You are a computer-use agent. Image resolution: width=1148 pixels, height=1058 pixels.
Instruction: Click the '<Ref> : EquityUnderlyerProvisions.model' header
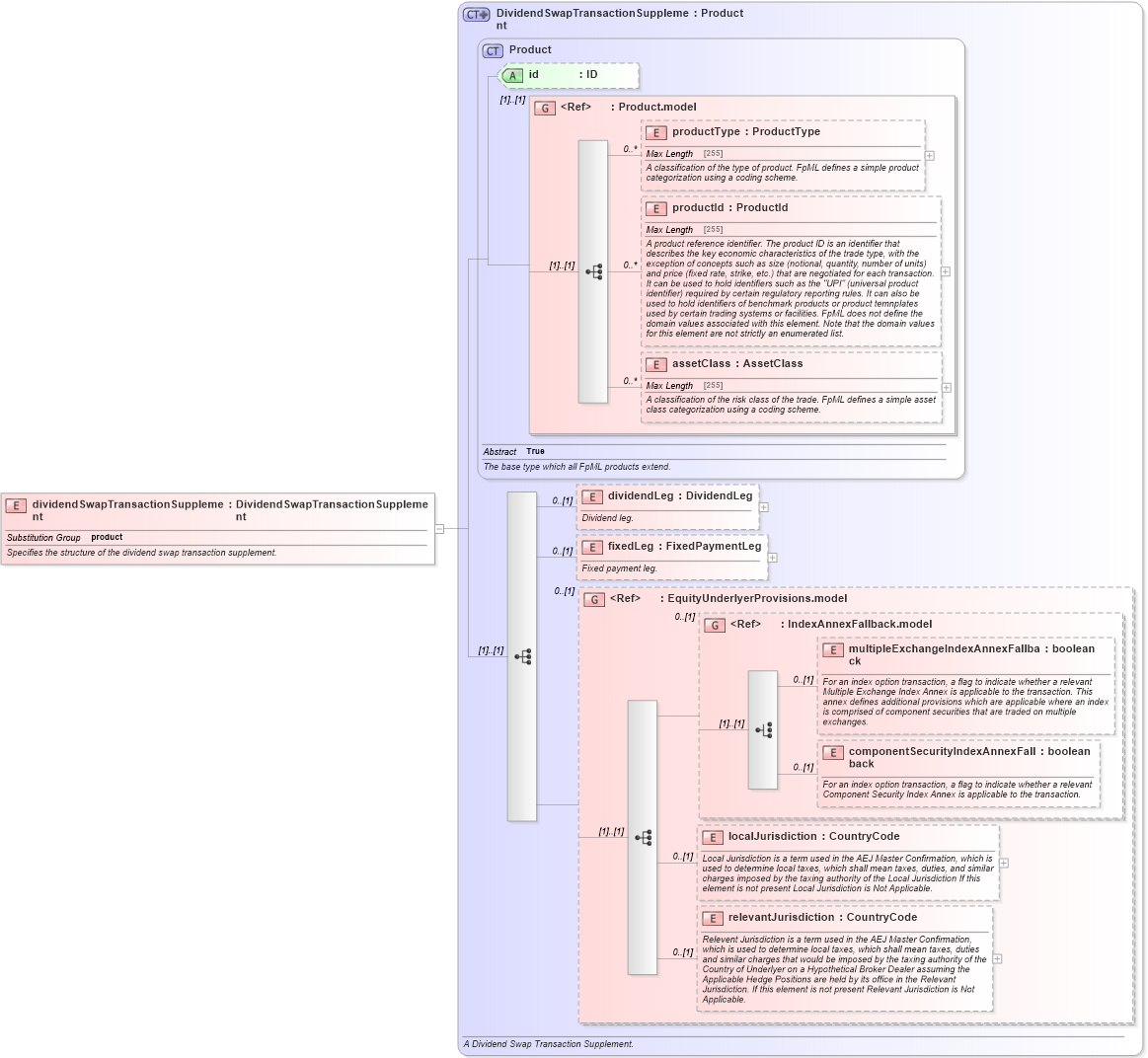point(728,599)
